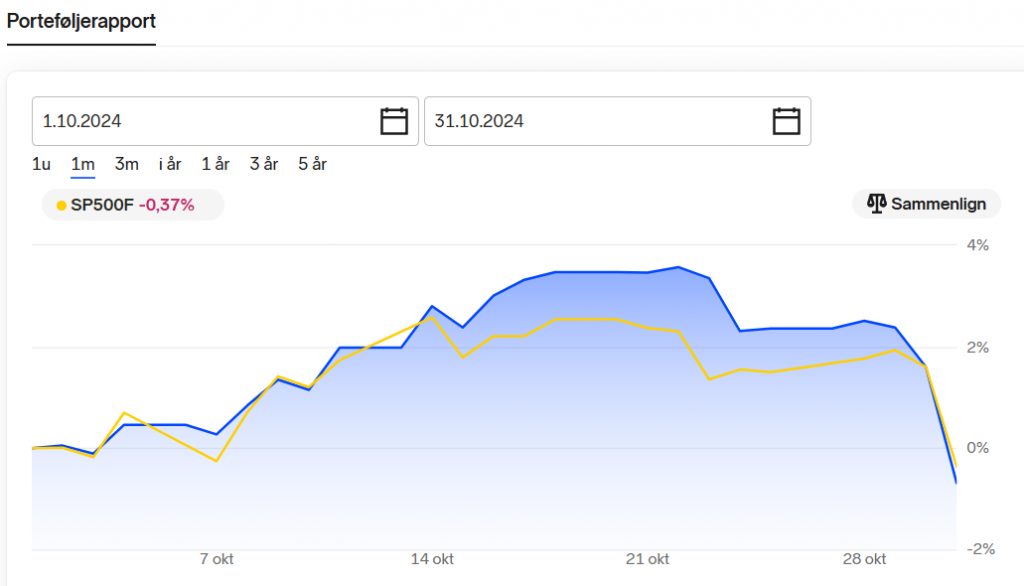Image resolution: width=1024 pixels, height=586 pixels.
Task: Choose the 3 år time range
Action: point(264,164)
